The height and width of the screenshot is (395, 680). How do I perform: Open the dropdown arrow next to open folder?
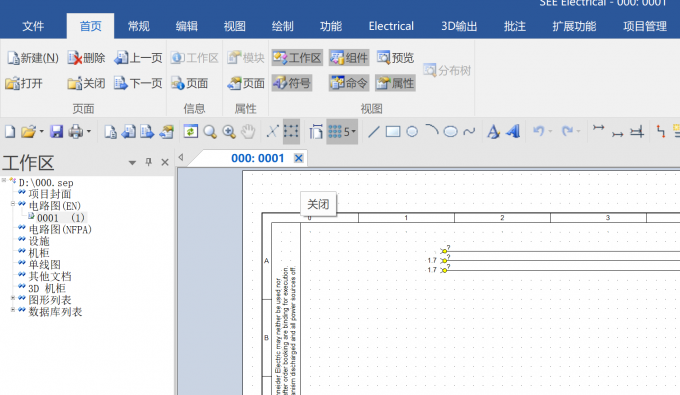[42, 131]
